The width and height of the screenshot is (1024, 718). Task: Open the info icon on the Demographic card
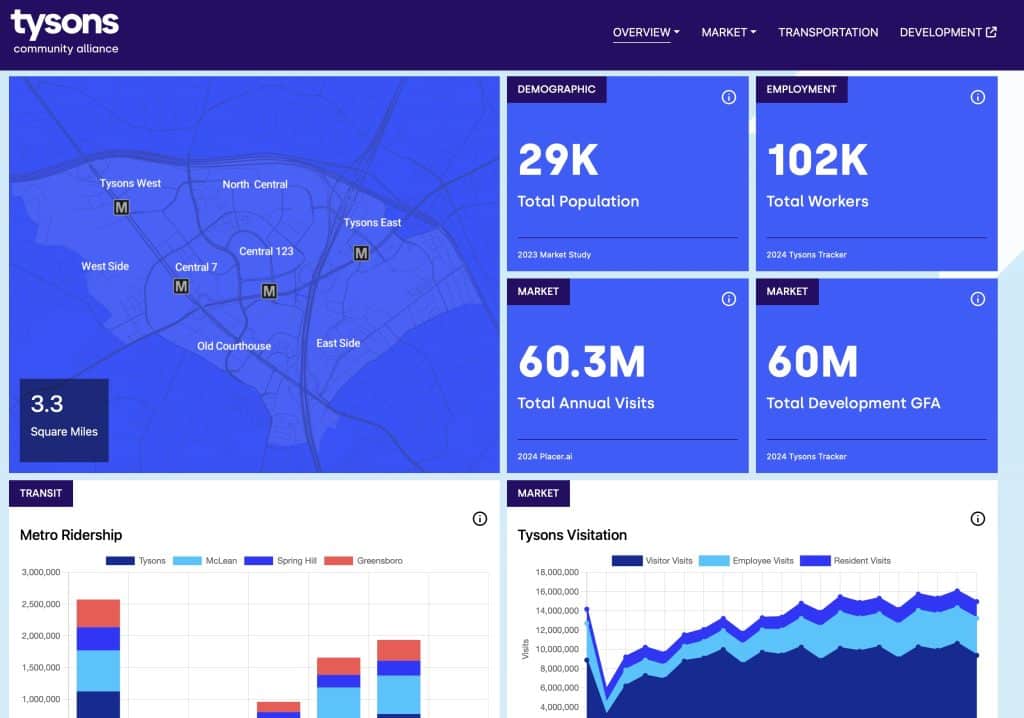(728, 97)
